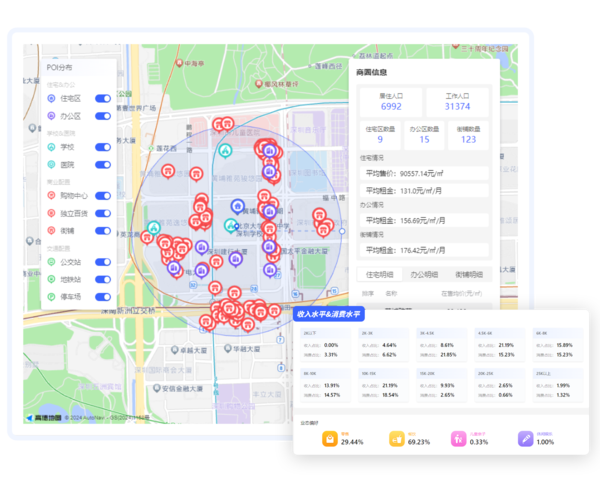Image resolution: width=600 pixels, height=480 pixels.
Task: Click the office rent value 156.69元/㎡/月
Action: 422,221
